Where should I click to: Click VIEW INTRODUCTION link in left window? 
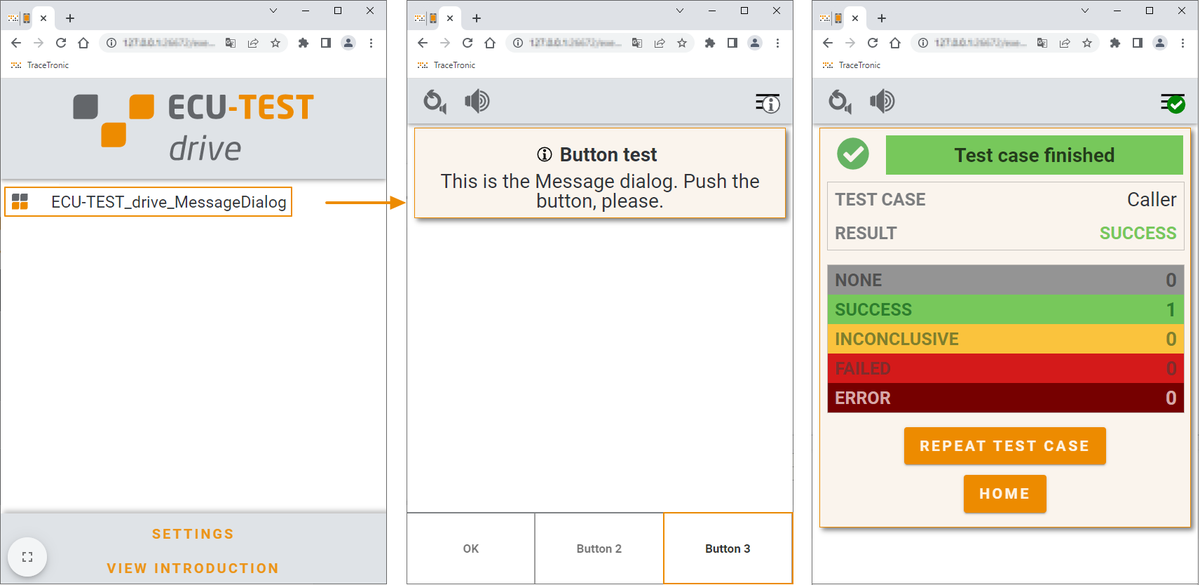(193, 568)
